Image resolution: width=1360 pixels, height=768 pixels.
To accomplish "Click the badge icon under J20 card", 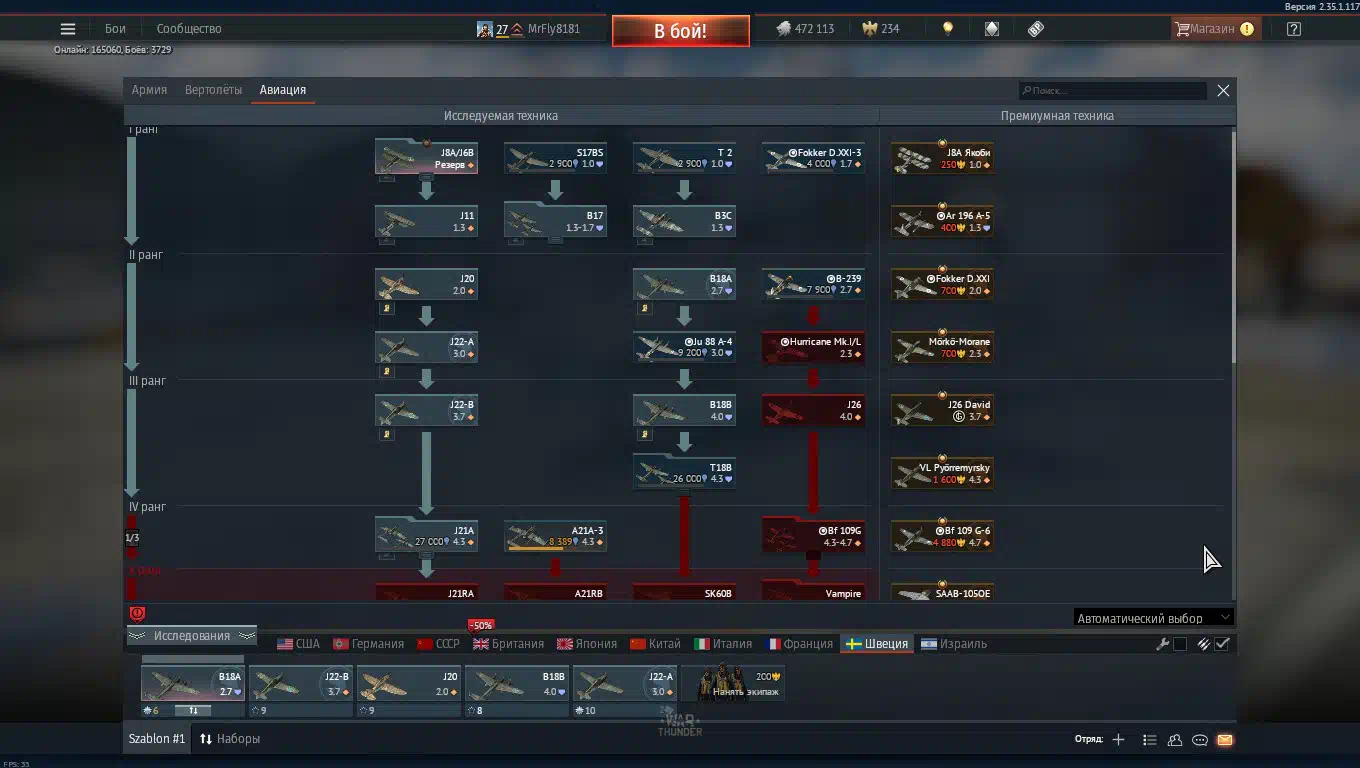I will (387, 308).
